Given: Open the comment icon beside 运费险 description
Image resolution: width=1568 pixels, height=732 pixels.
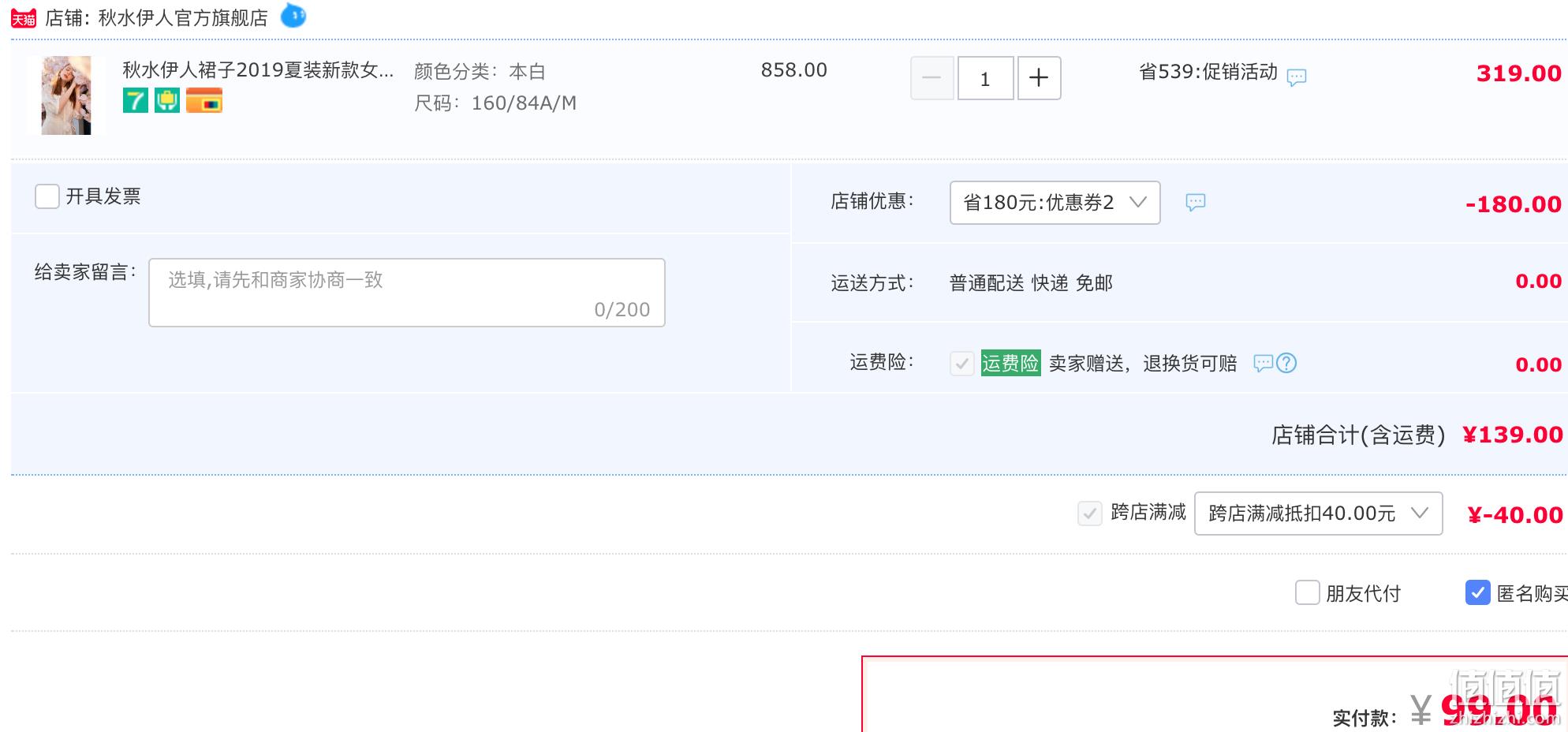Looking at the screenshot, I should pyautogui.click(x=1264, y=363).
